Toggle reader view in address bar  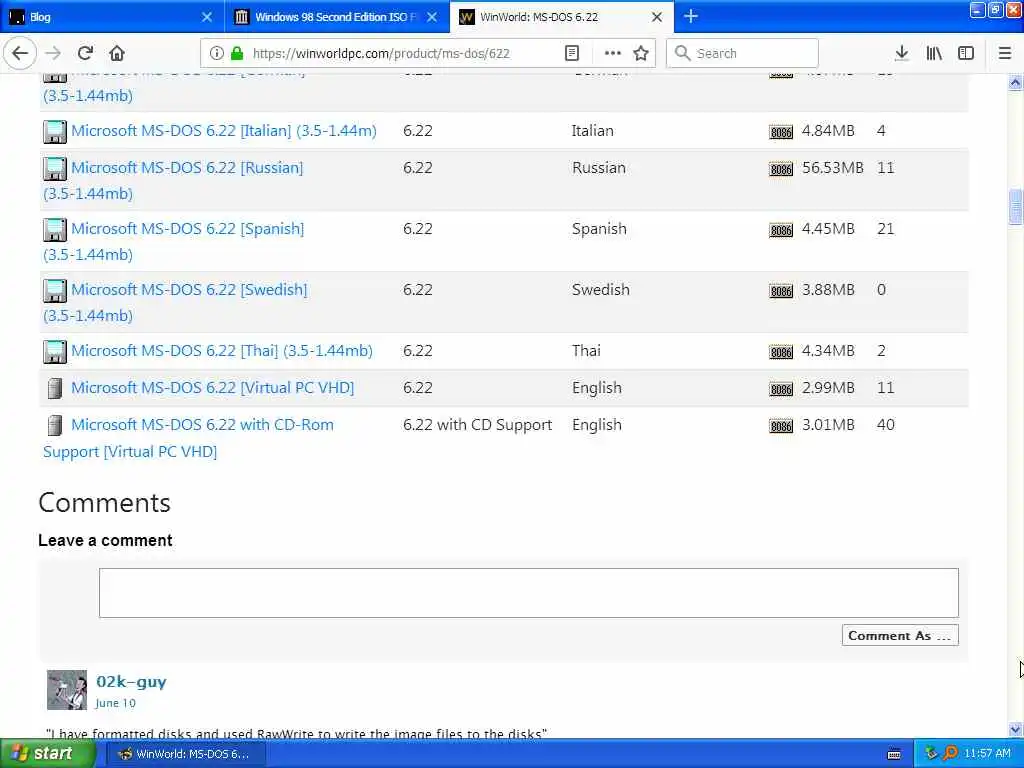[571, 53]
